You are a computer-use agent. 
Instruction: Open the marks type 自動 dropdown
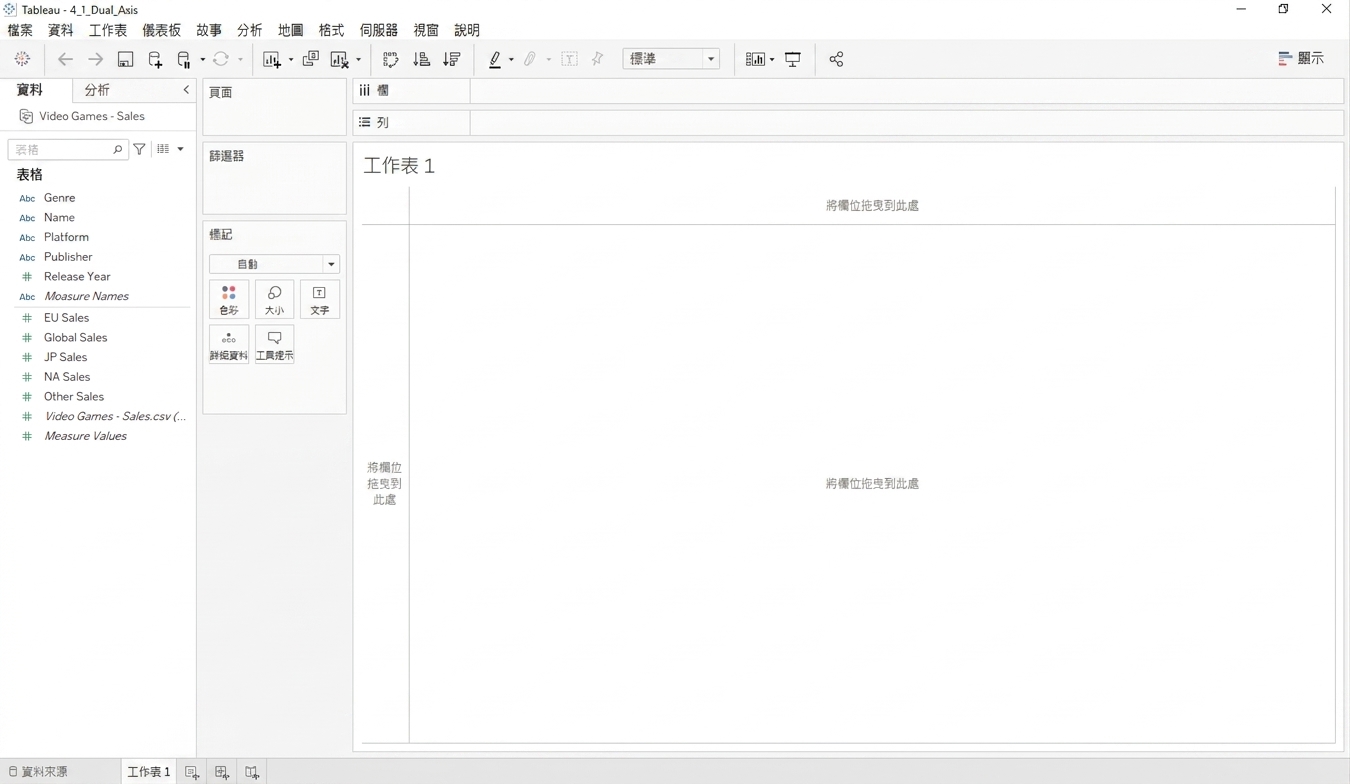coord(274,264)
